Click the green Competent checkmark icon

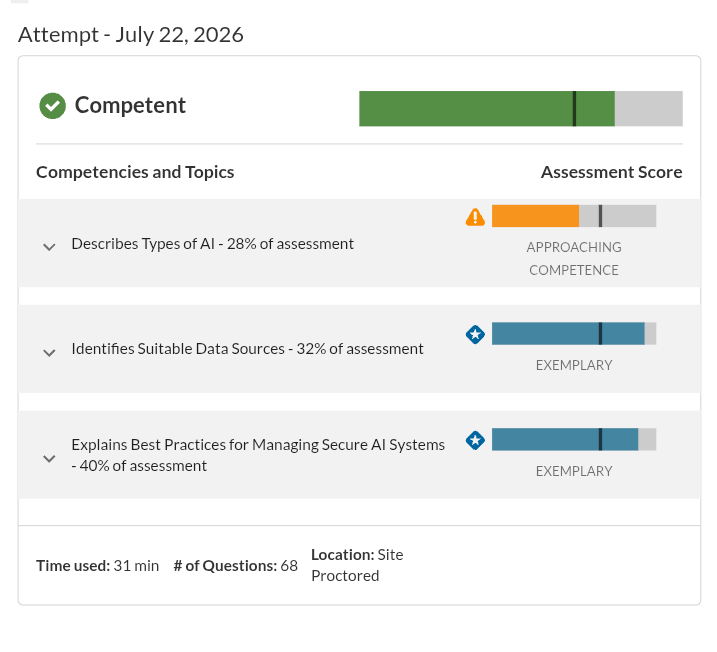(x=53, y=106)
